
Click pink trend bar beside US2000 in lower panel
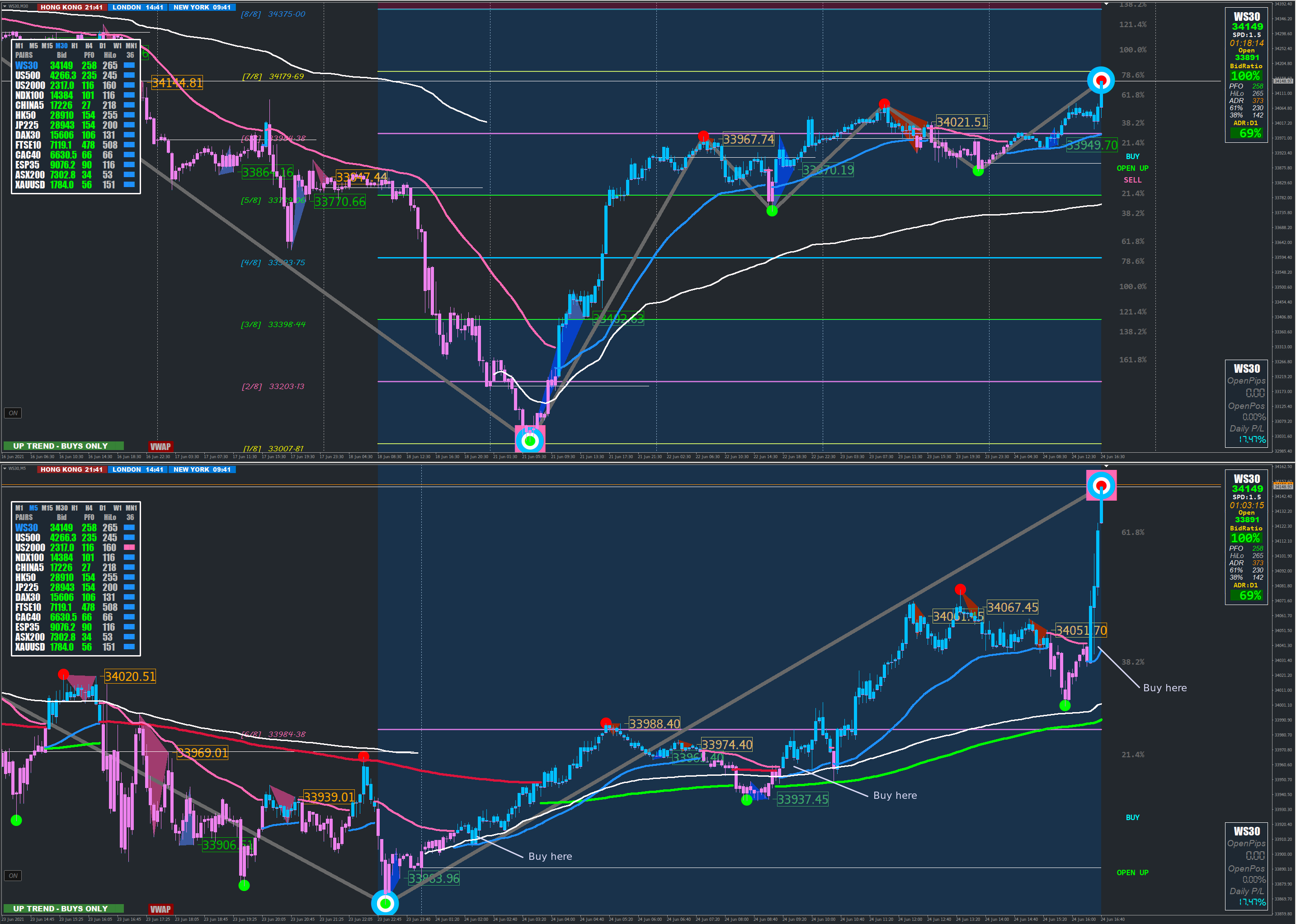click(x=129, y=547)
